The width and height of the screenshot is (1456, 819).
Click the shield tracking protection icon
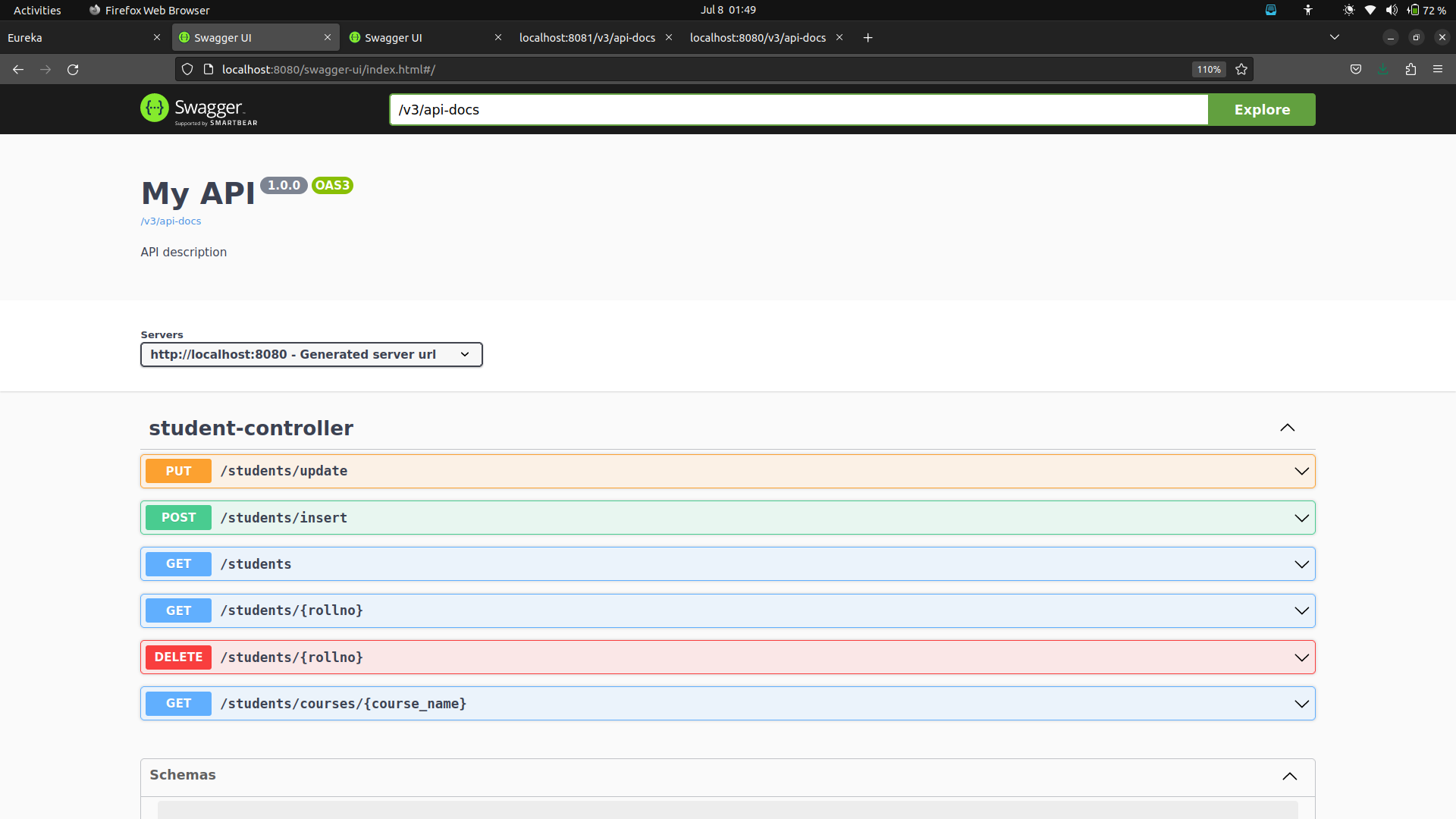tap(187, 69)
